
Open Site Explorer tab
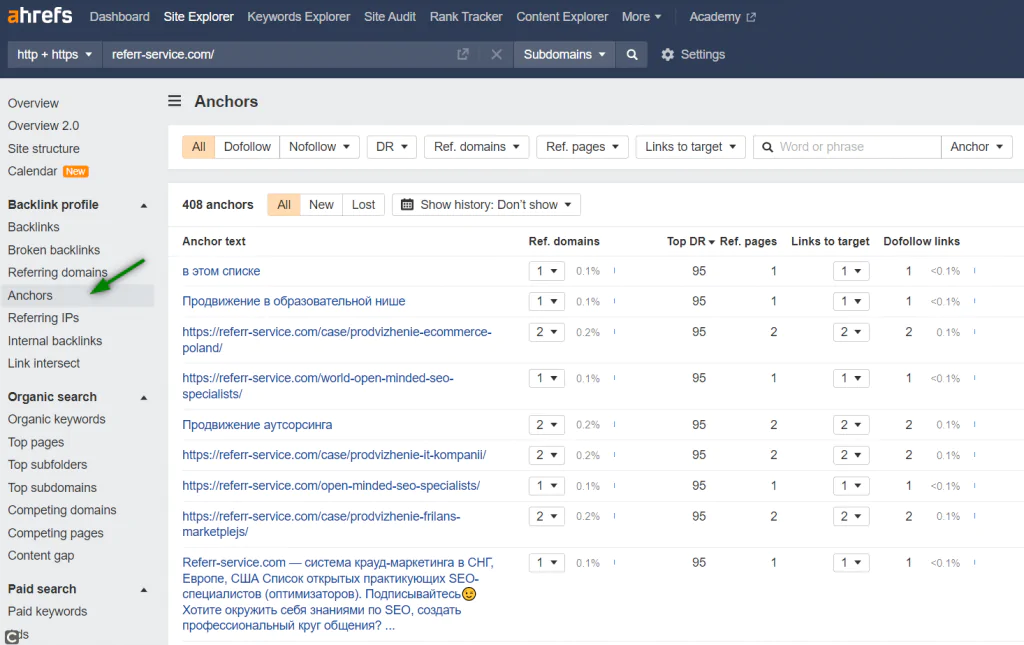click(199, 17)
